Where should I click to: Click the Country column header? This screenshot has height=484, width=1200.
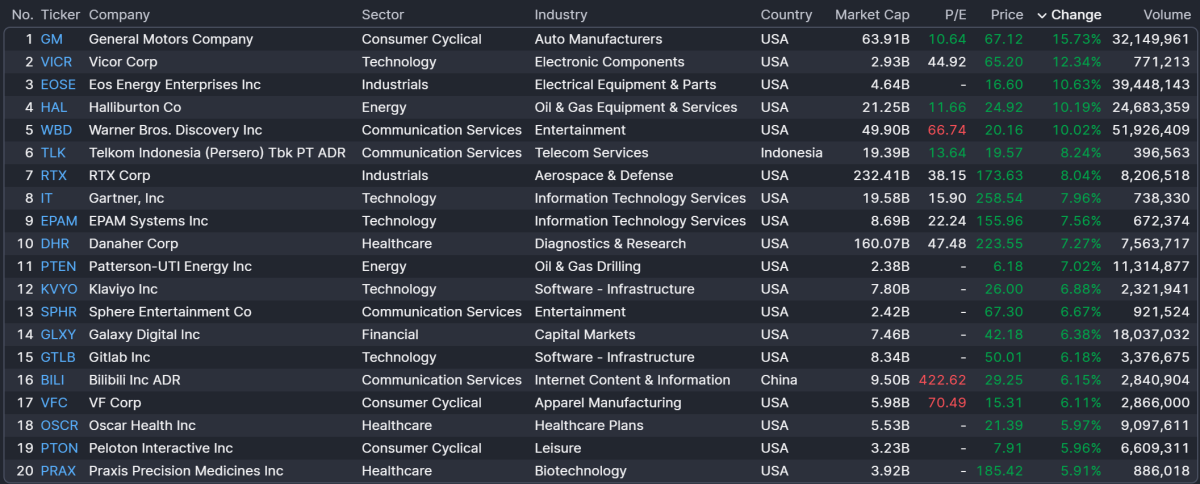tap(786, 15)
